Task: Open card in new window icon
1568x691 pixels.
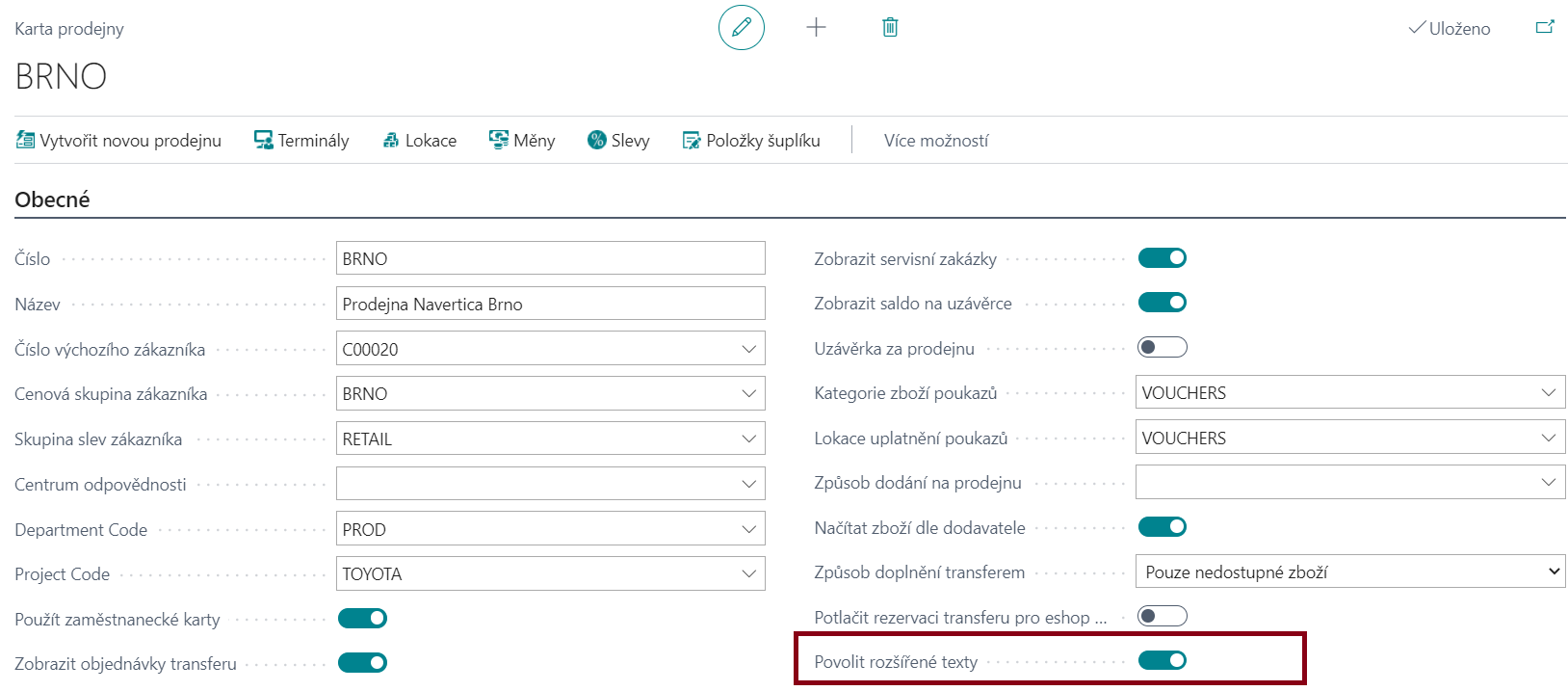Action: point(1545,27)
